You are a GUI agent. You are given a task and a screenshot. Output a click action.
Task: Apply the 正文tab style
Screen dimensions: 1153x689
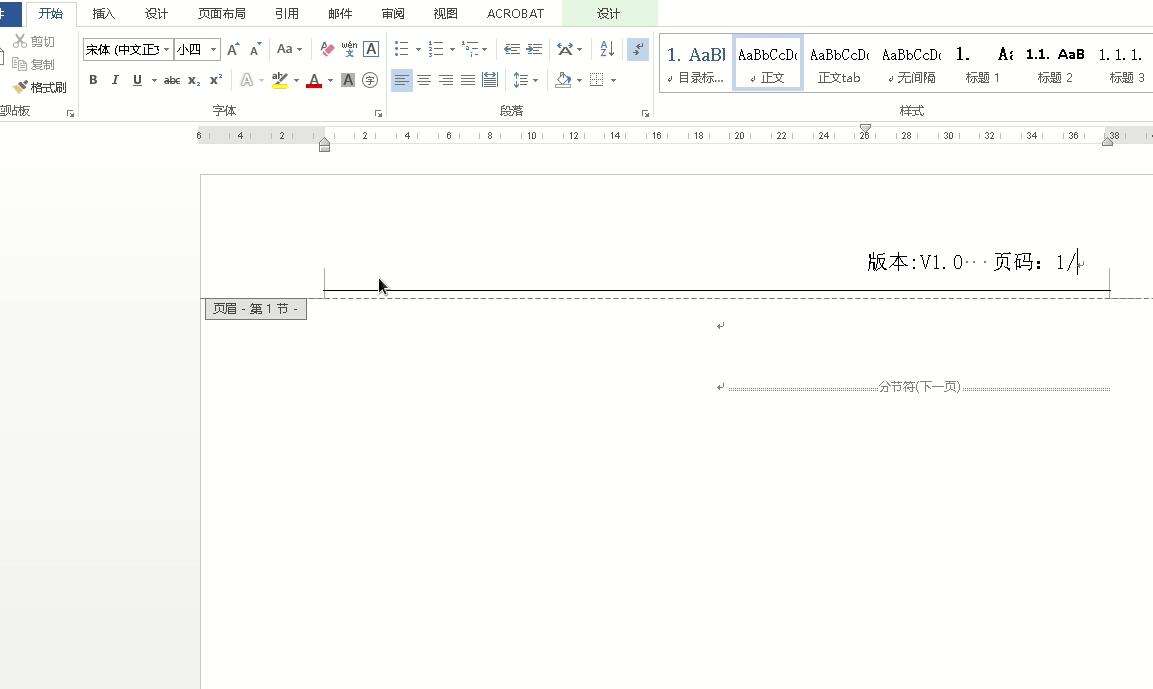(x=839, y=63)
